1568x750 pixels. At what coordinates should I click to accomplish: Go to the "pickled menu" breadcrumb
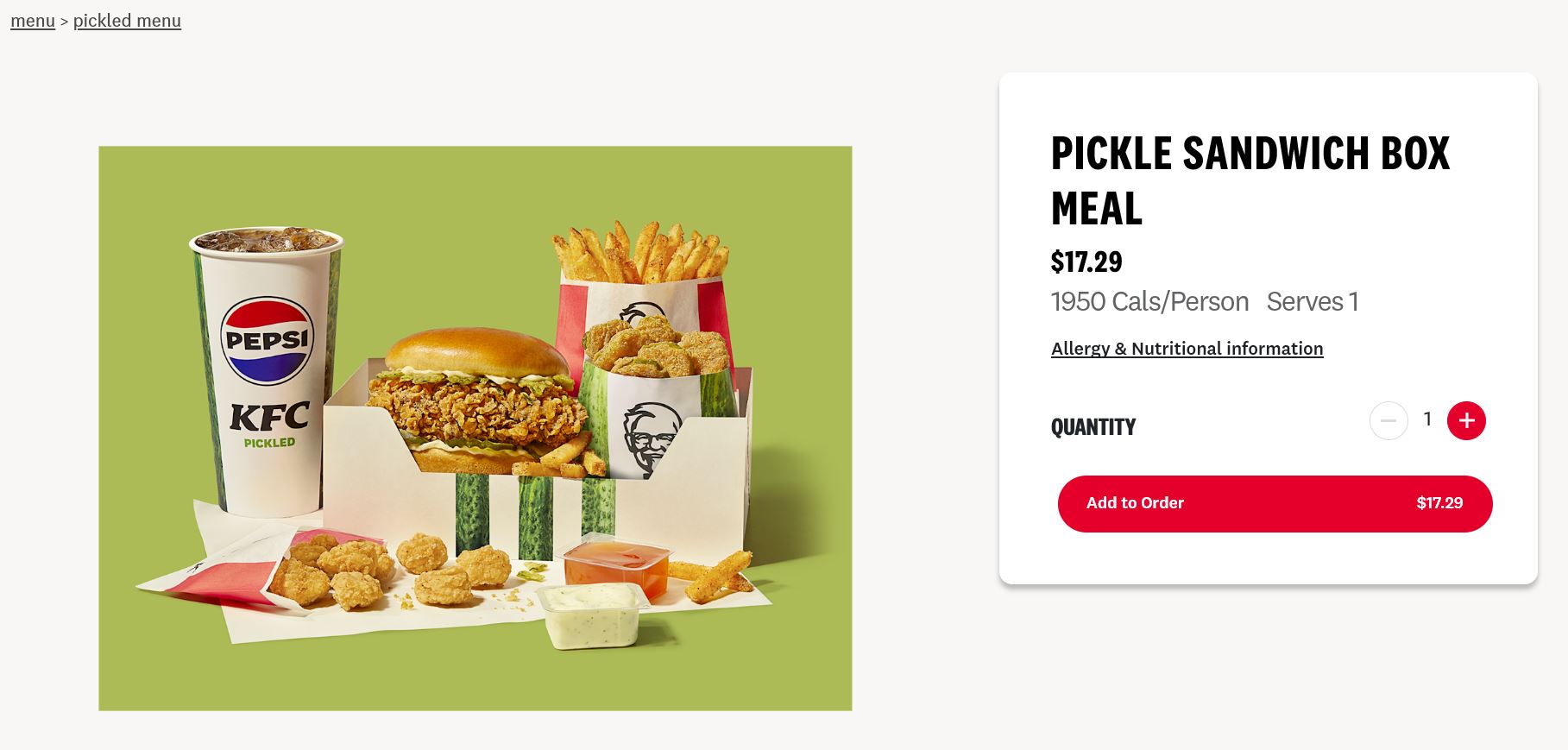tap(127, 21)
